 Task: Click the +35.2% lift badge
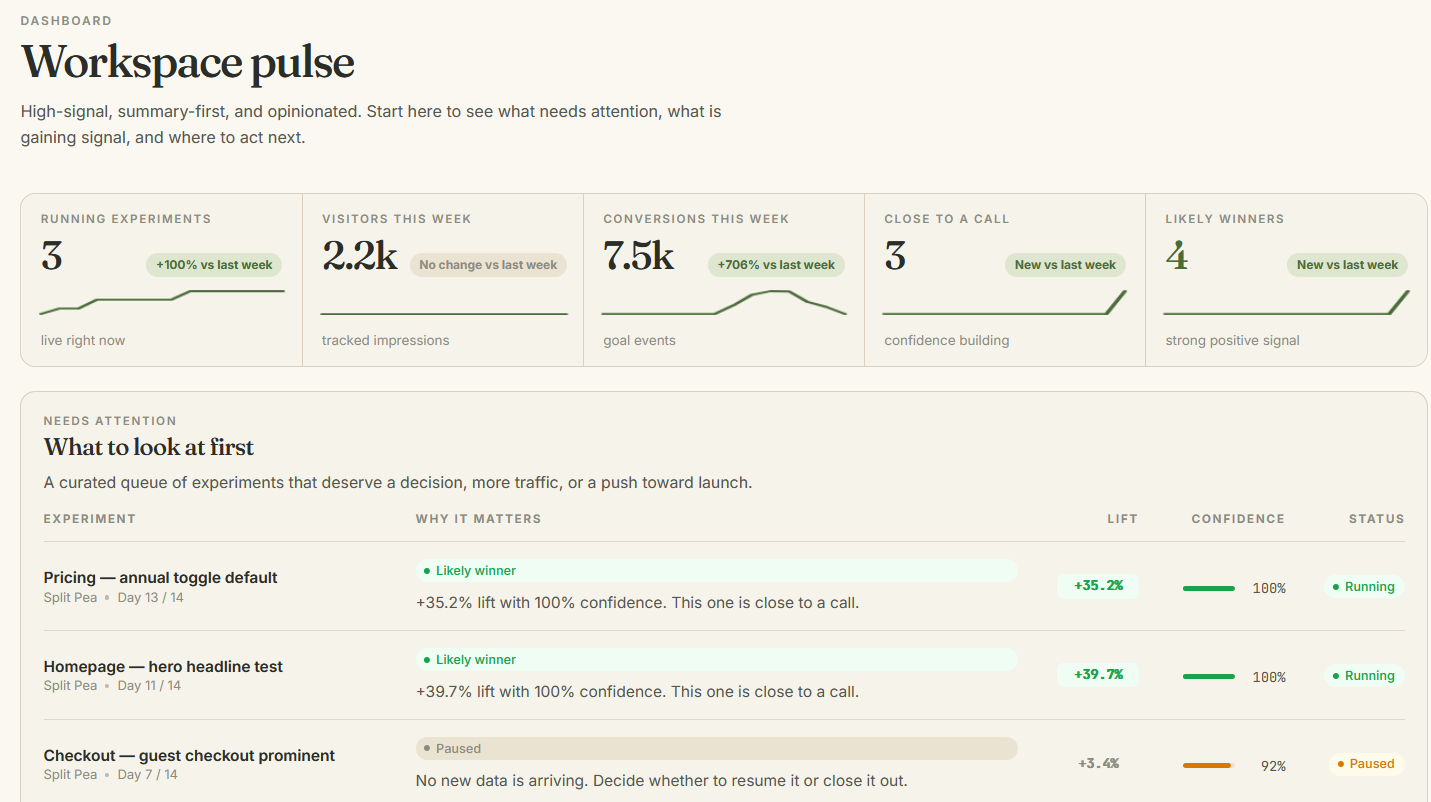(x=1098, y=586)
